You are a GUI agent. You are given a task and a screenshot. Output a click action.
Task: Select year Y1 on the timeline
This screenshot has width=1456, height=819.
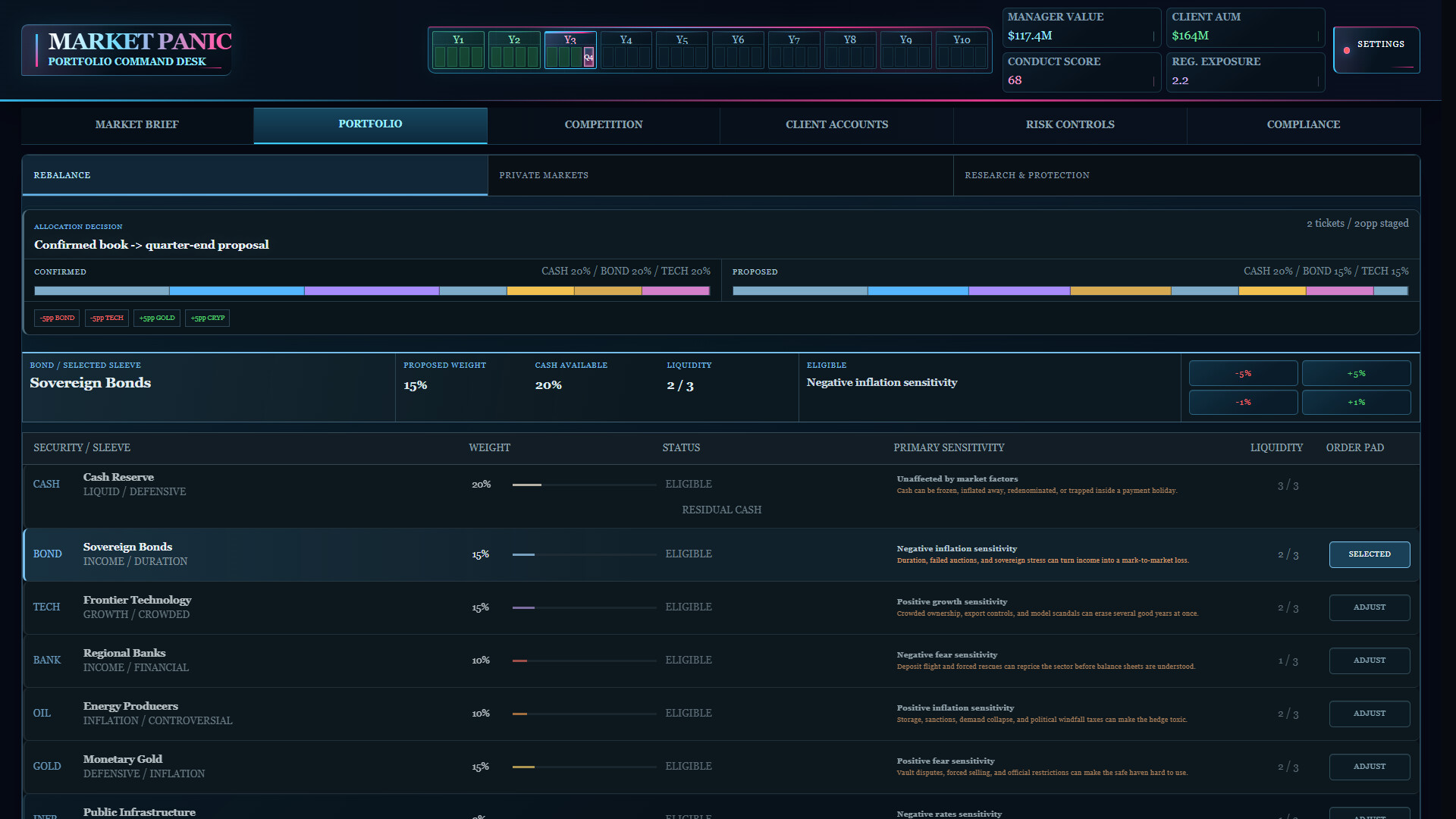(x=458, y=50)
